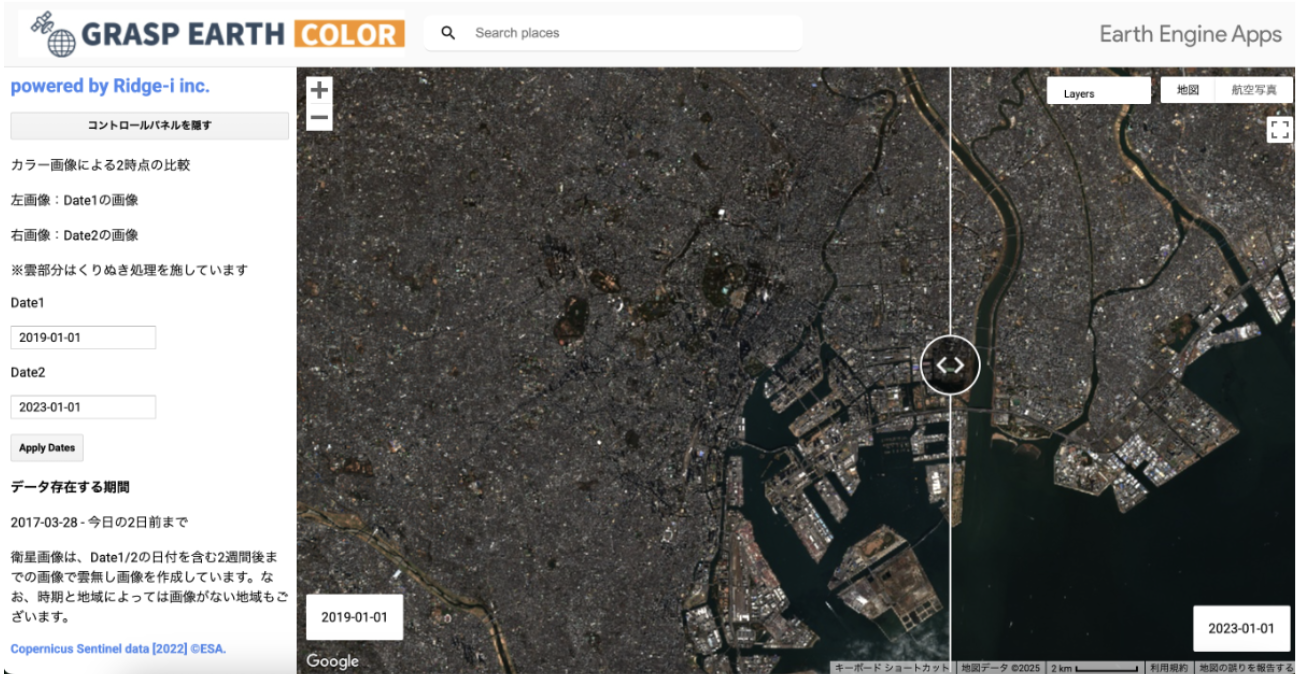Open the Layers panel on the map
Image resolution: width=1298 pixels, height=674 pixels.
click(1099, 91)
